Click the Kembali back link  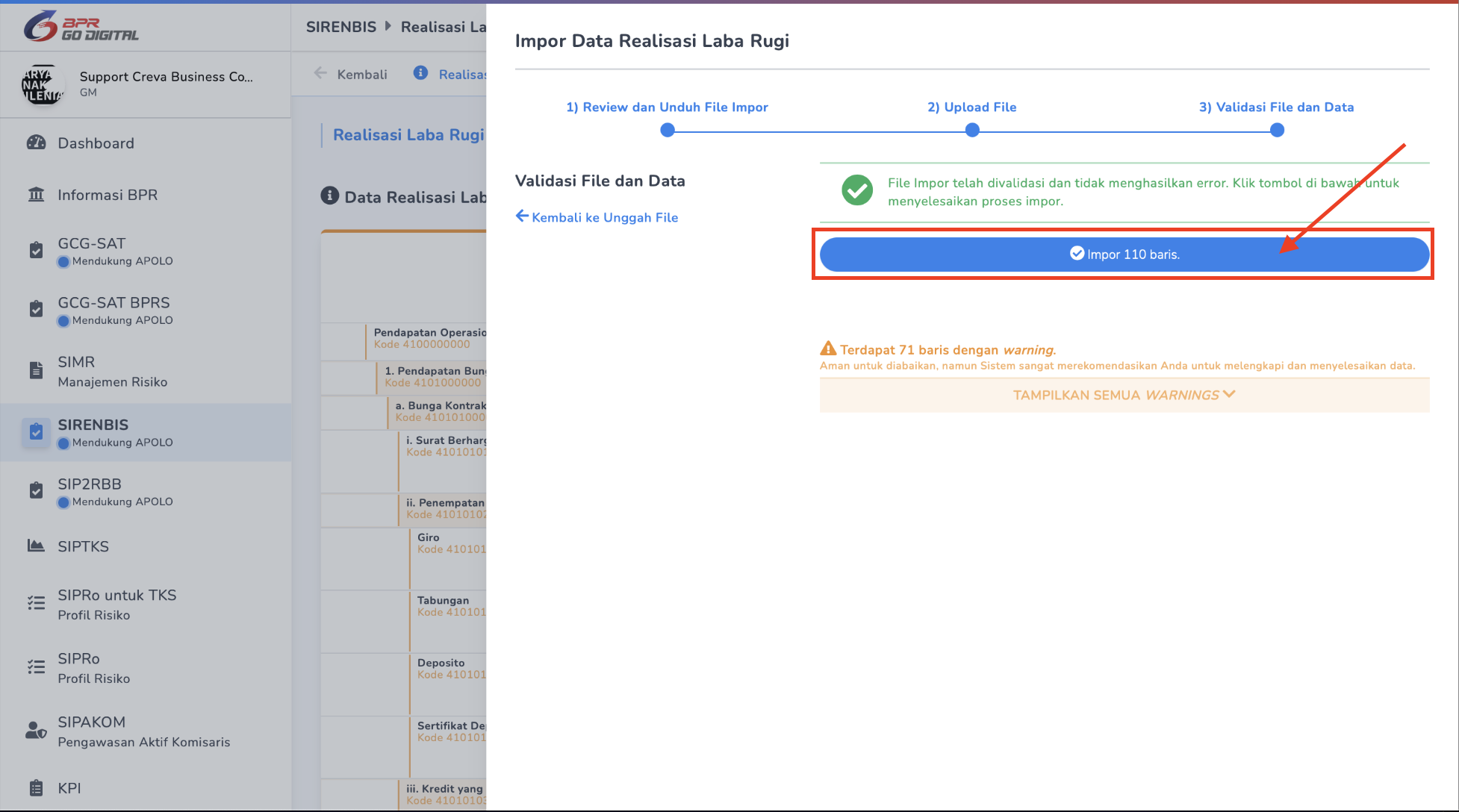351,74
